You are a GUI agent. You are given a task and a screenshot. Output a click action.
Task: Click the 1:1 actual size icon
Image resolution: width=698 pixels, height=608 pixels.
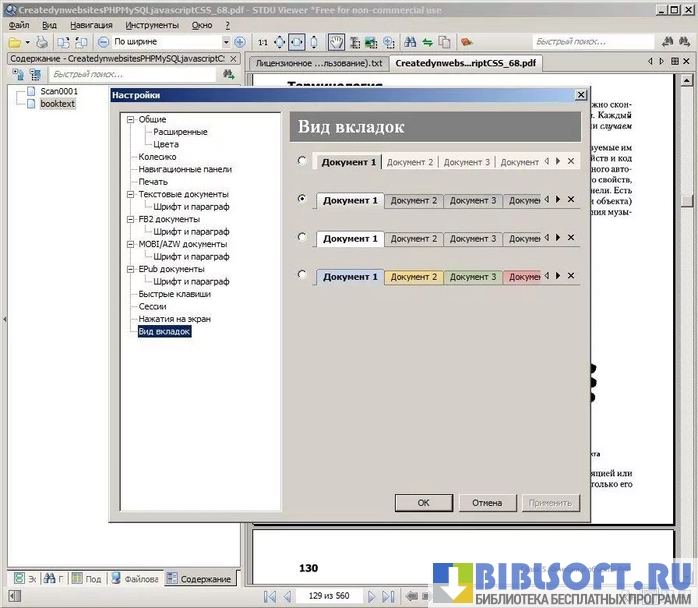point(262,42)
